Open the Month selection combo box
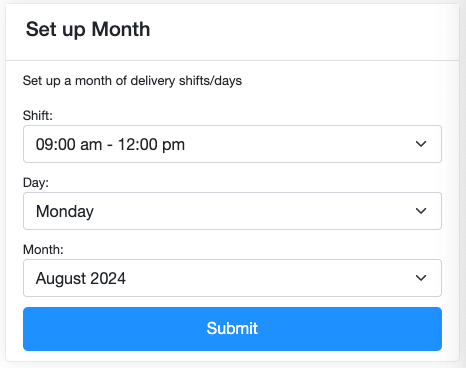The height and width of the screenshot is (368, 466). [x=232, y=278]
